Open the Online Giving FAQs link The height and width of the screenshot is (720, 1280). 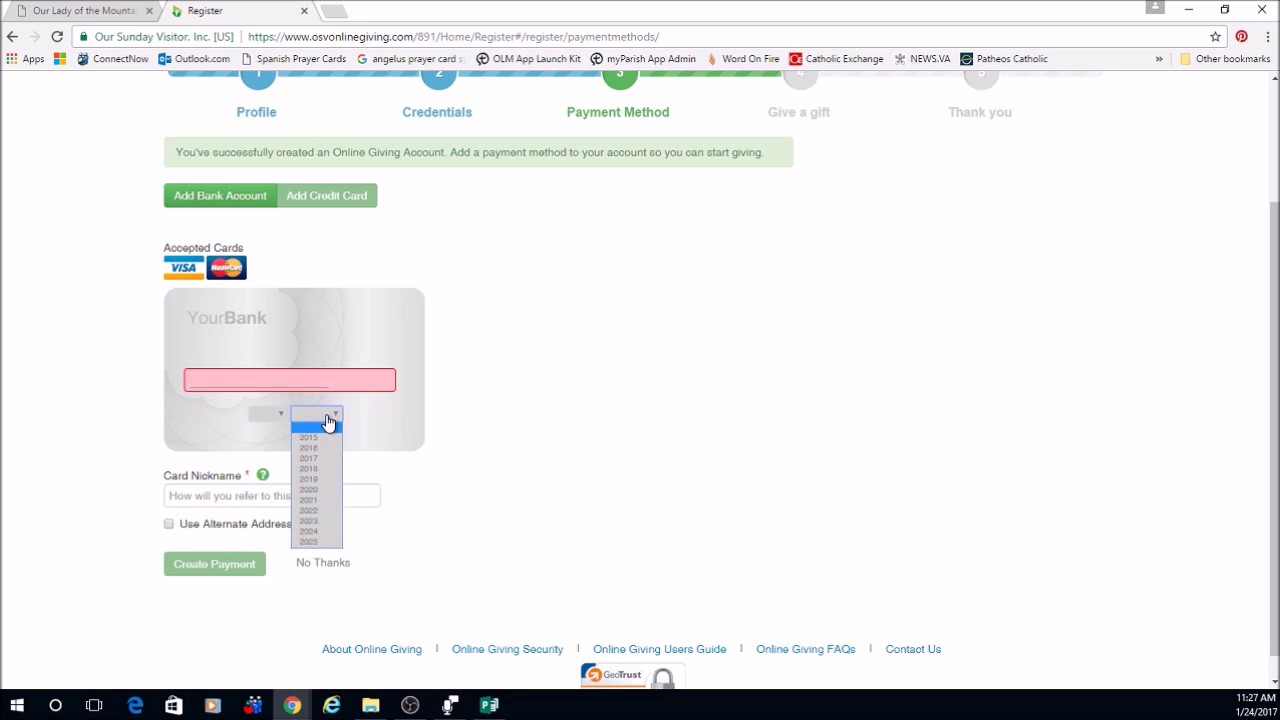pyautogui.click(x=806, y=649)
